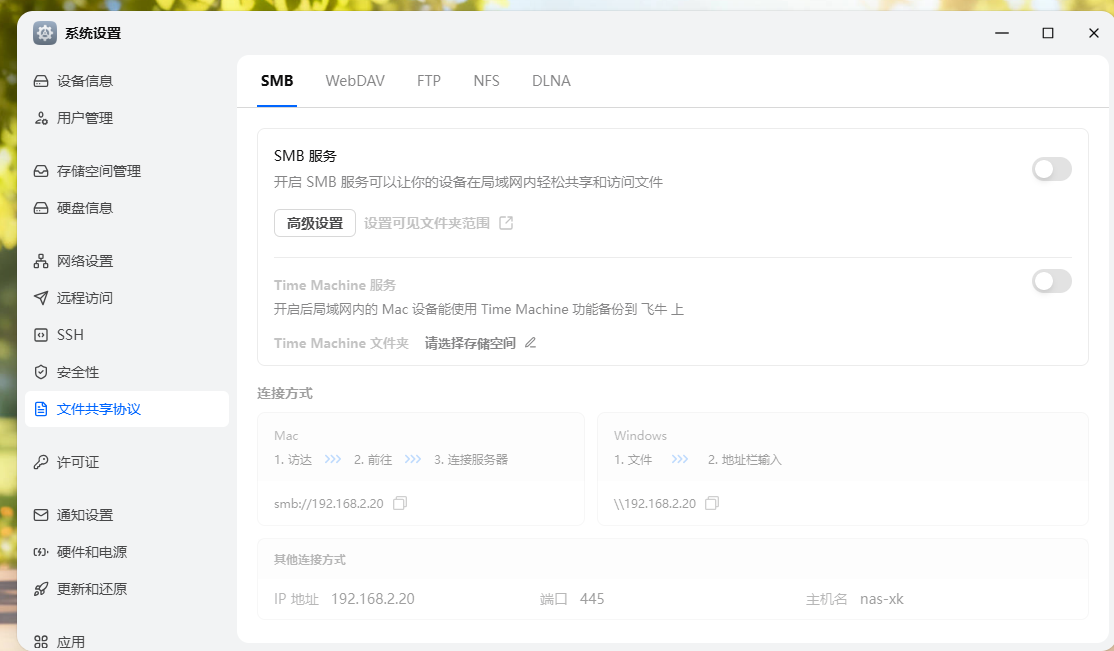1114x651 pixels.
Task: Click the 系统设置 gear app icon
Action: tap(45, 33)
